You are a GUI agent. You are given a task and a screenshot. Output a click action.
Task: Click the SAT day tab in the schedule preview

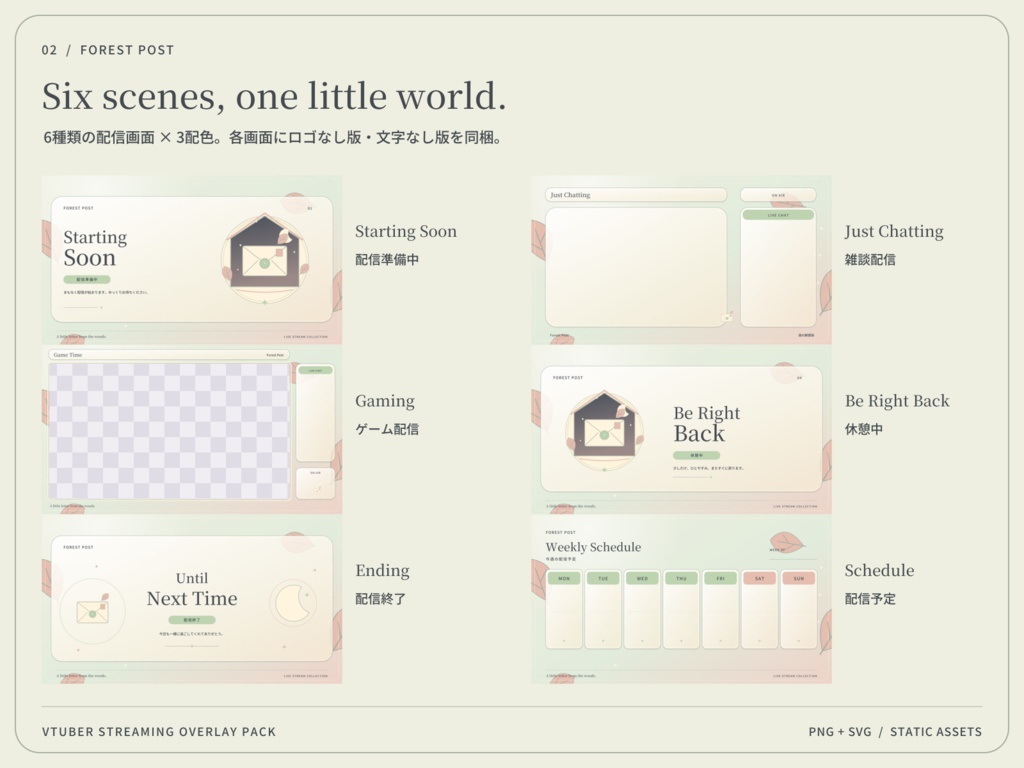[x=760, y=579]
